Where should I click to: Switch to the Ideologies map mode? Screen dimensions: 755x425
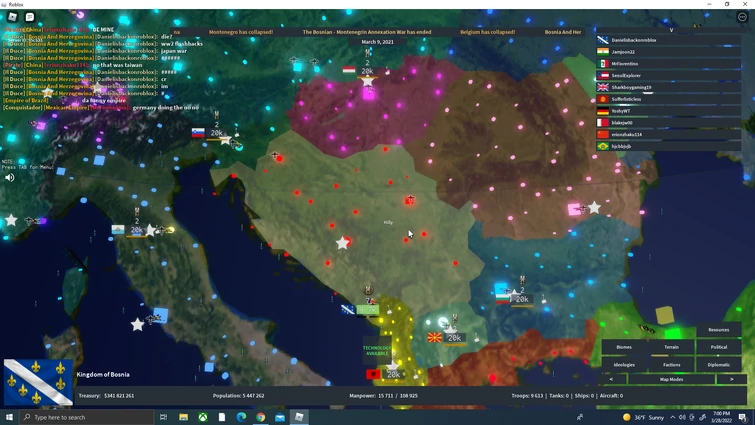624,365
